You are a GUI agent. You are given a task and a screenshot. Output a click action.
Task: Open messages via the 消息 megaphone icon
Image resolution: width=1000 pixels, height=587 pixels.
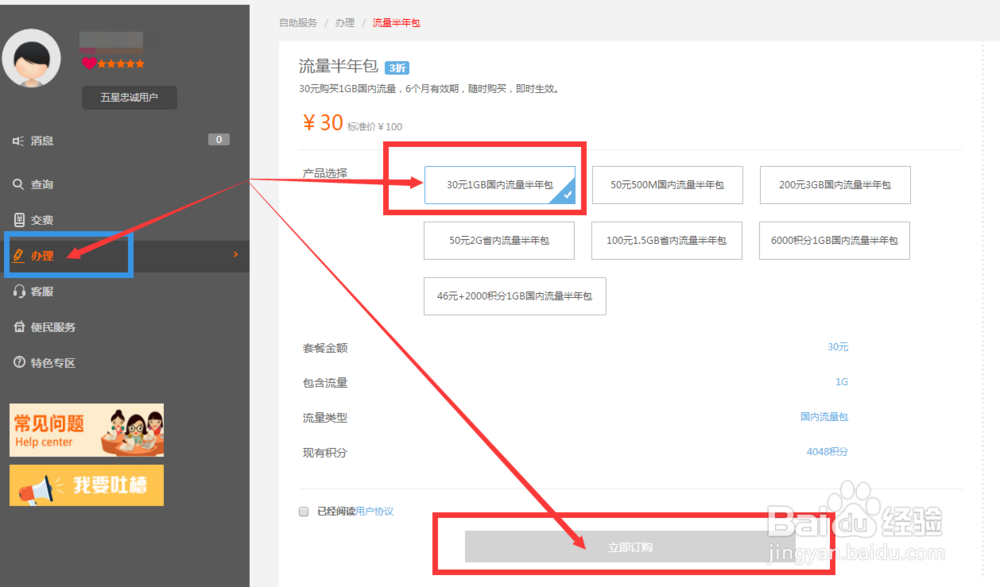point(17,139)
